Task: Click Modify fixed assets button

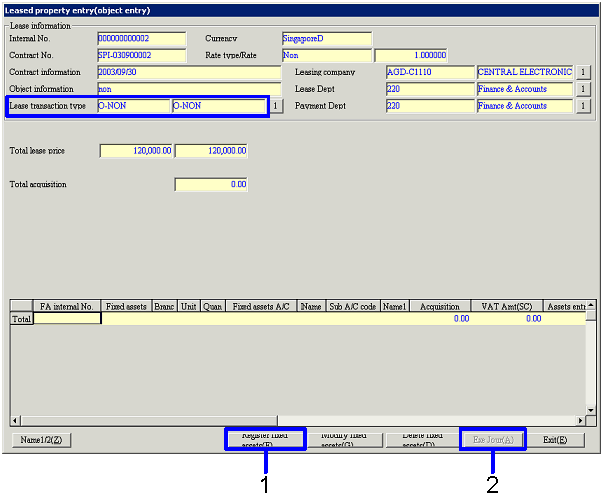Action: 343,439
